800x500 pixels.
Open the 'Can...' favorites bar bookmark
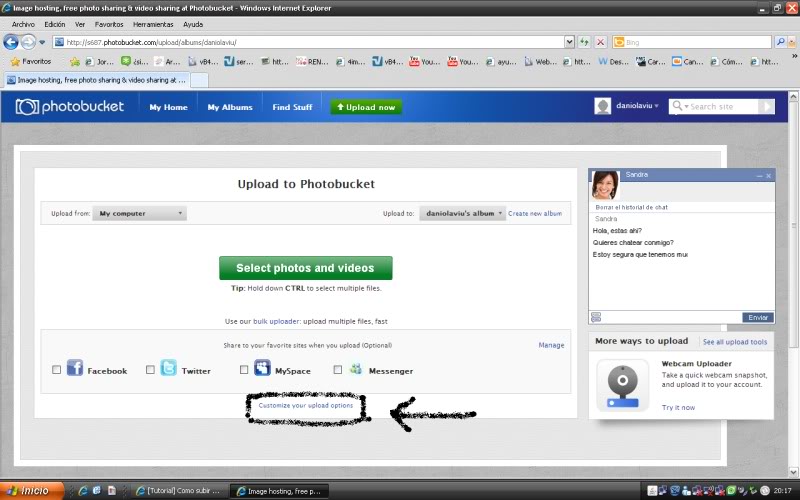click(x=687, y=62)
